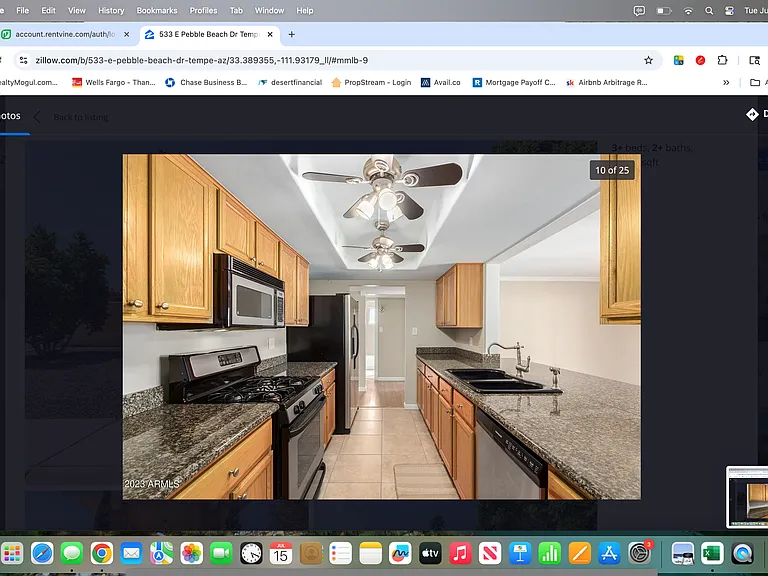The width and height of the screenshot is (768, 576).
Task: Open the Help menu
Action: click(305, 10)
